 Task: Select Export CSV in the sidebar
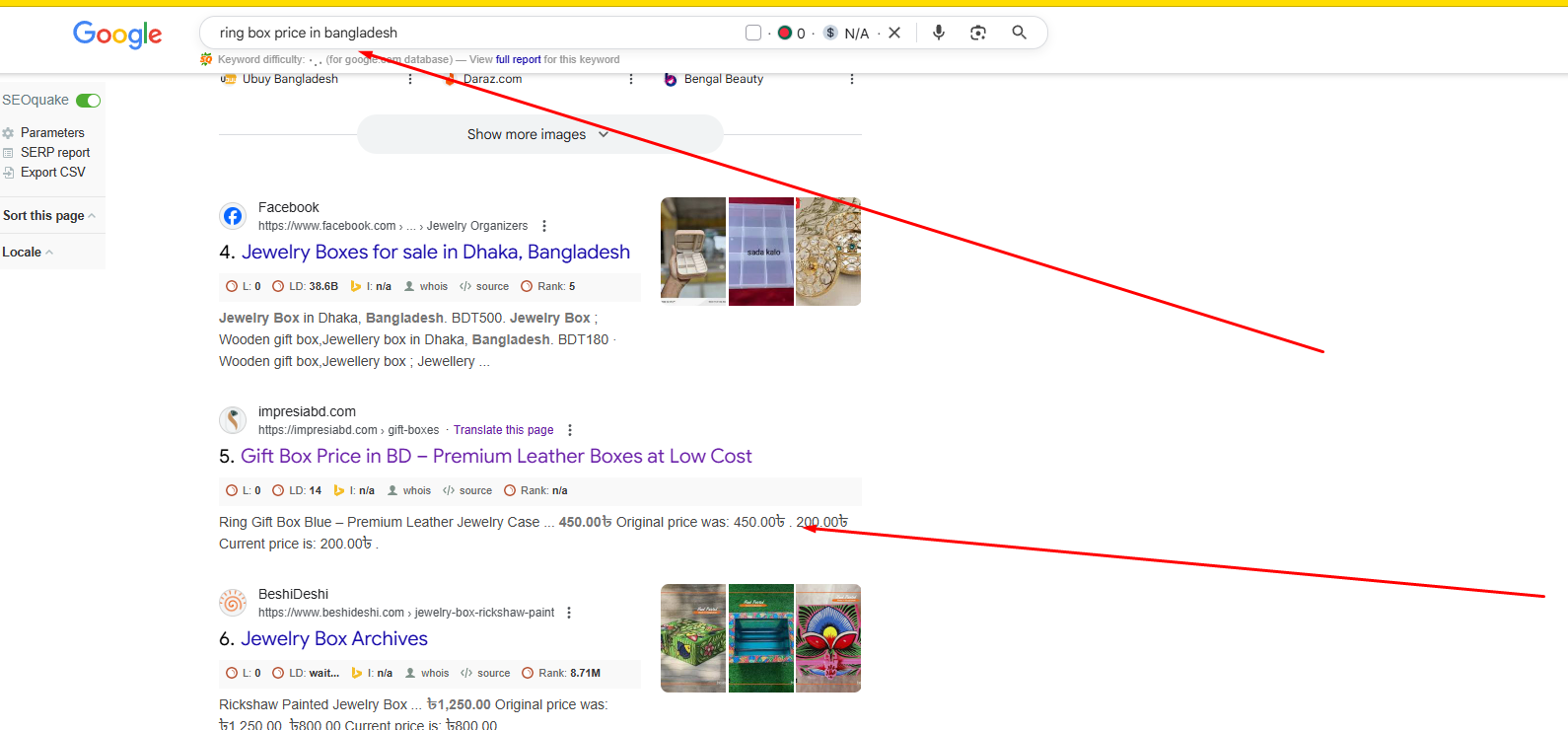(52, 173)
